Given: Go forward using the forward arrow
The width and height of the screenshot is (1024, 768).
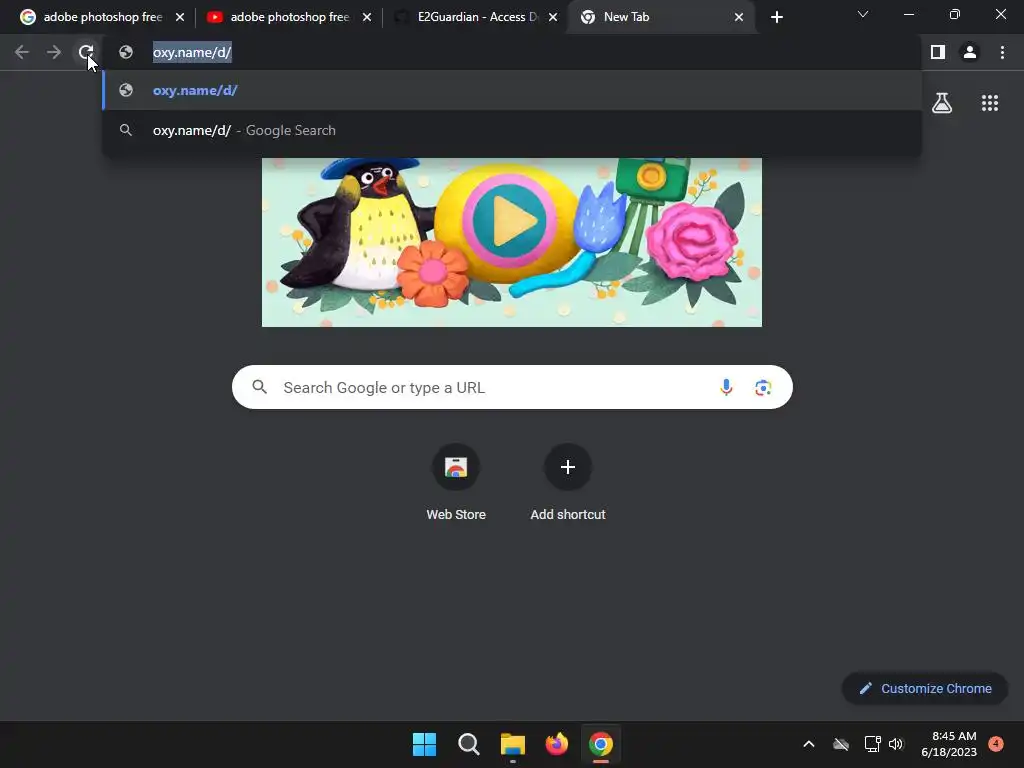Looking at the screenshot, I should (54, 52).
